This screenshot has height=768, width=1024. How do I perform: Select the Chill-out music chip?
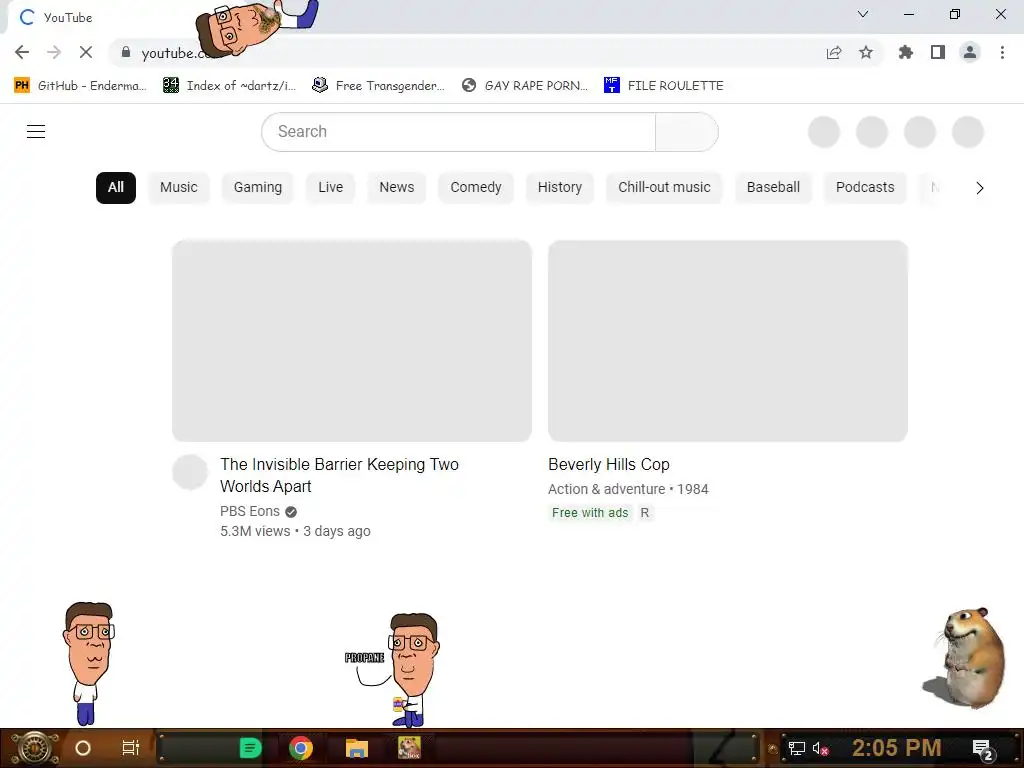point(664,187)
